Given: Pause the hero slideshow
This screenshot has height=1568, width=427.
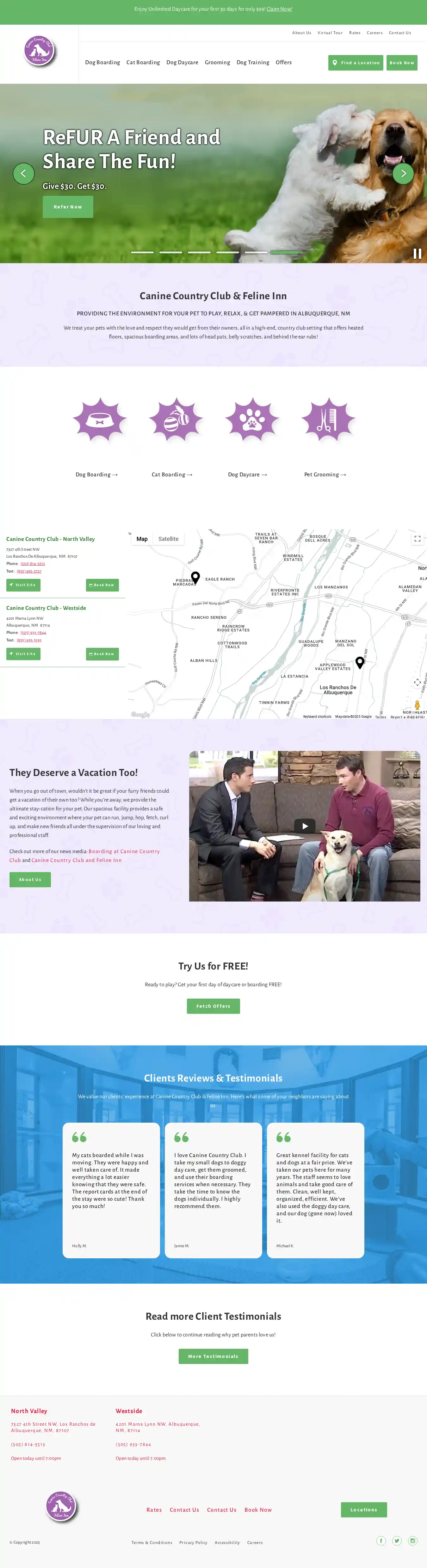Looking at the screenshot, I should coord(417,254).
